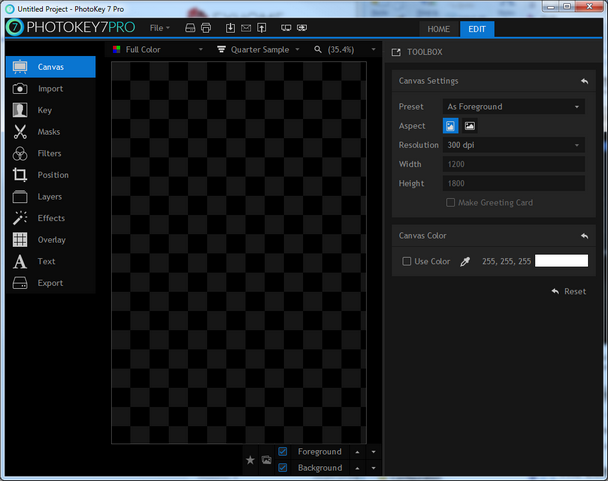This screenshot has height=481, width=608.
Task: Open the Effects magic wand panel
Action: 50,218
